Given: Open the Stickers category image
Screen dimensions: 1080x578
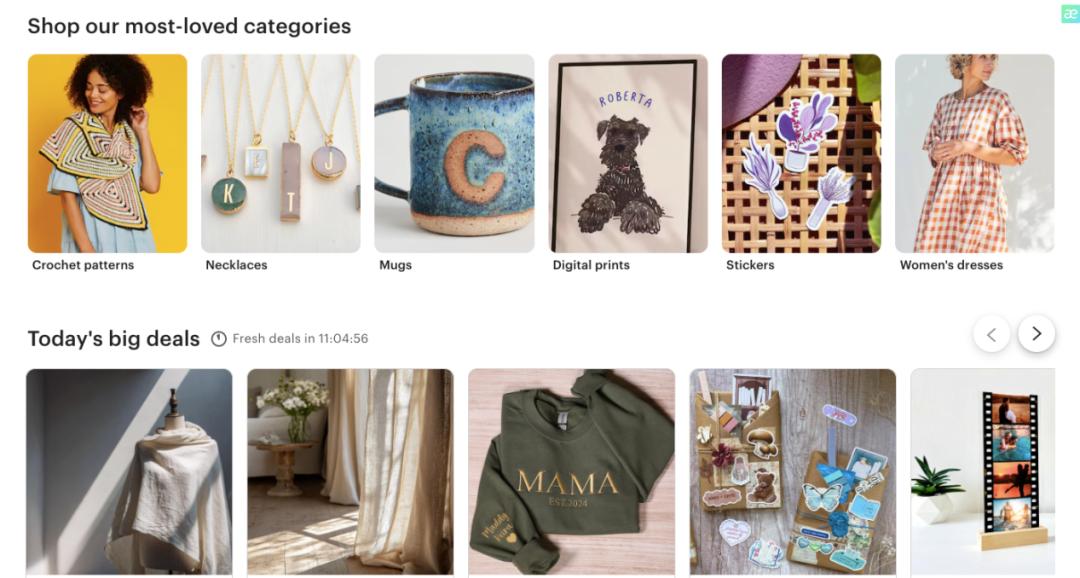Looking at the screenshot, I should pos(801,154).
